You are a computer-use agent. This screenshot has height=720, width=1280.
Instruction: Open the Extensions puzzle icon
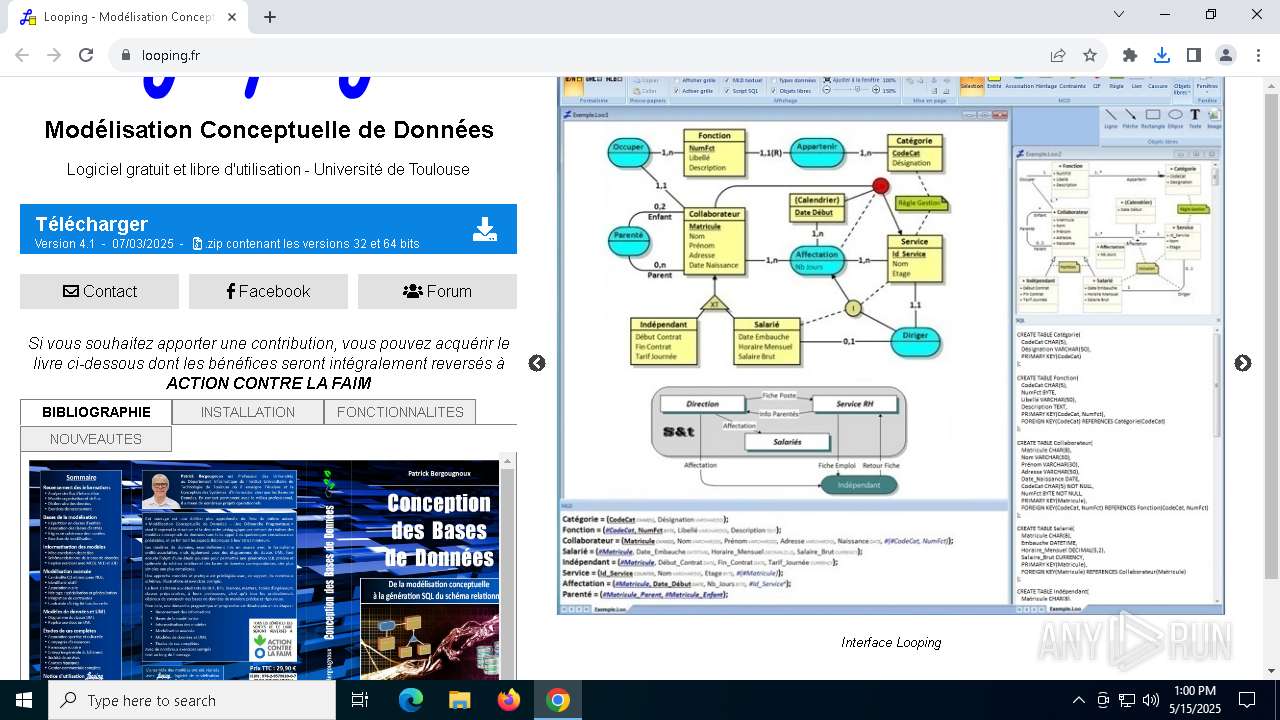tap(1130, 56)
